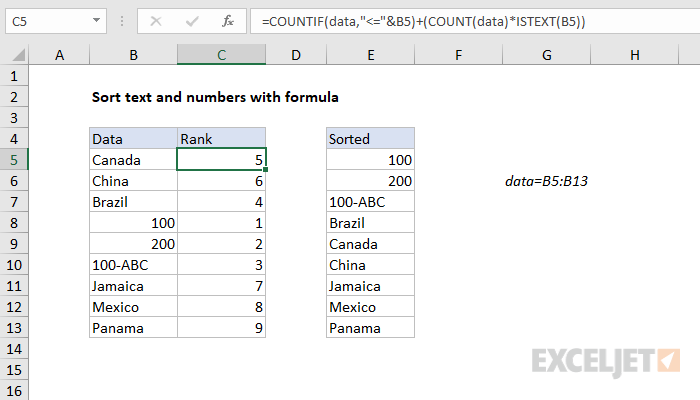
Task: Select the '100' cell in Sorted column
Action: pos(371,160)
